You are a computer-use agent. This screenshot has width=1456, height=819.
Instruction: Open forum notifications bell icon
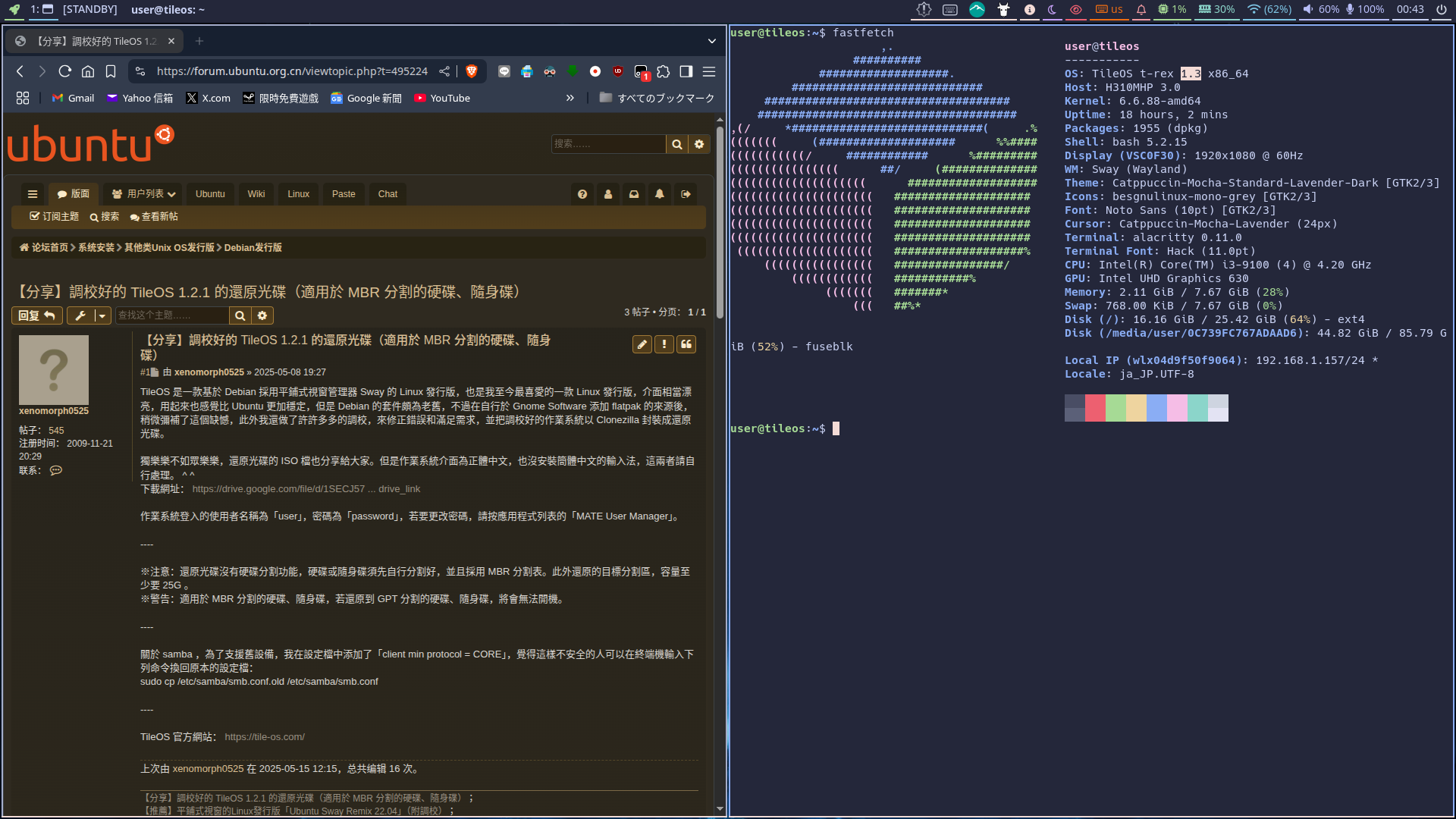point(660,194)
